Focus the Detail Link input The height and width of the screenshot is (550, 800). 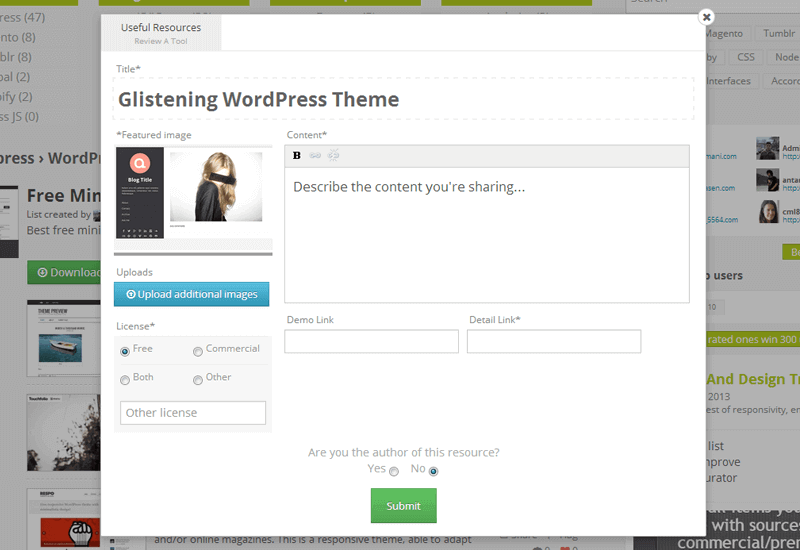tap(554, 341)
